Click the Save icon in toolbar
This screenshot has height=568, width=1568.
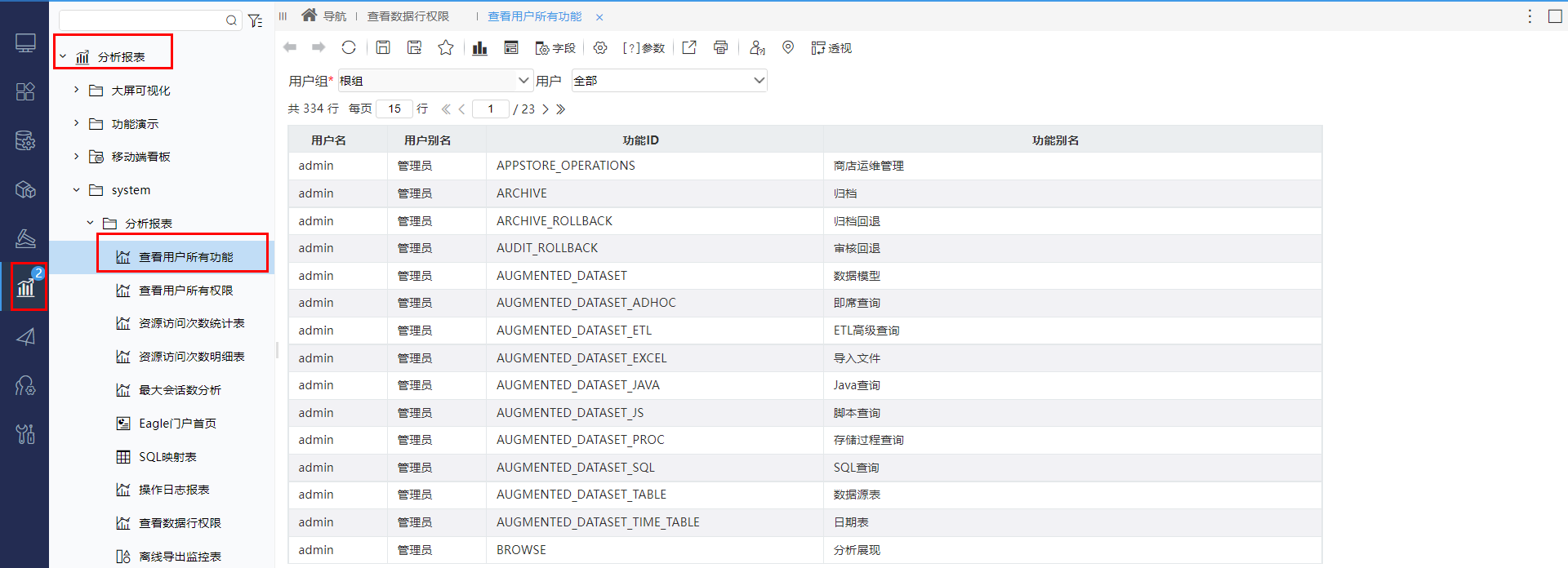383,47
